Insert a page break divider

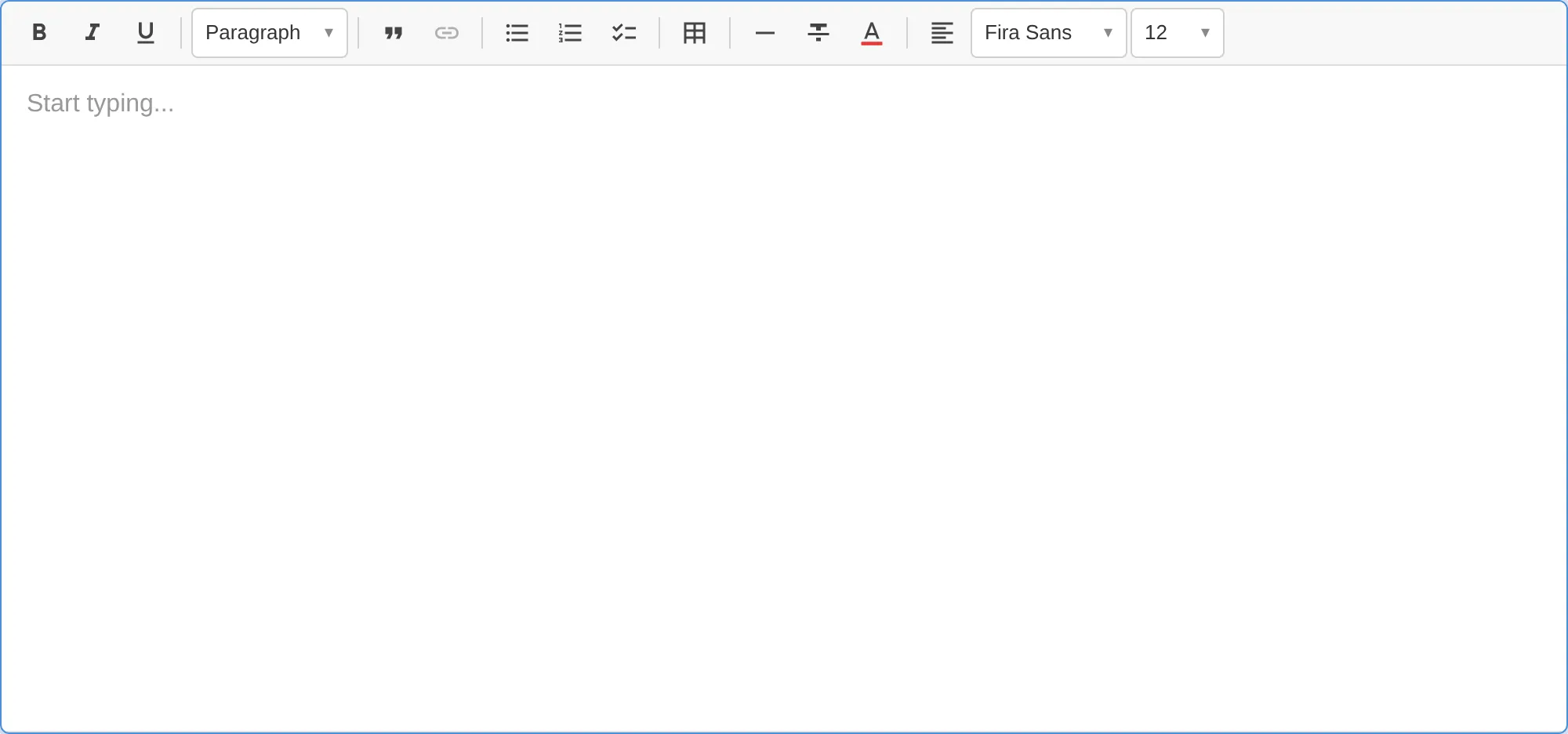[818, 33]
